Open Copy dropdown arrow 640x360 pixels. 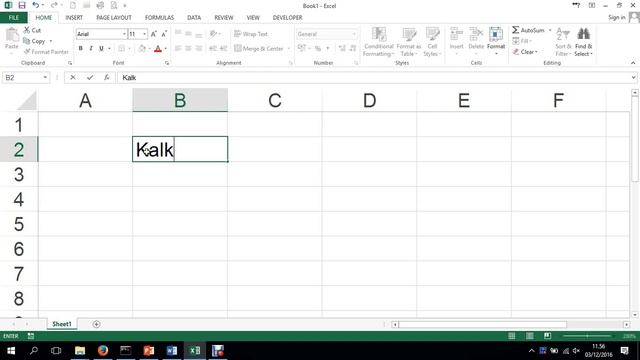click(51, 41)
